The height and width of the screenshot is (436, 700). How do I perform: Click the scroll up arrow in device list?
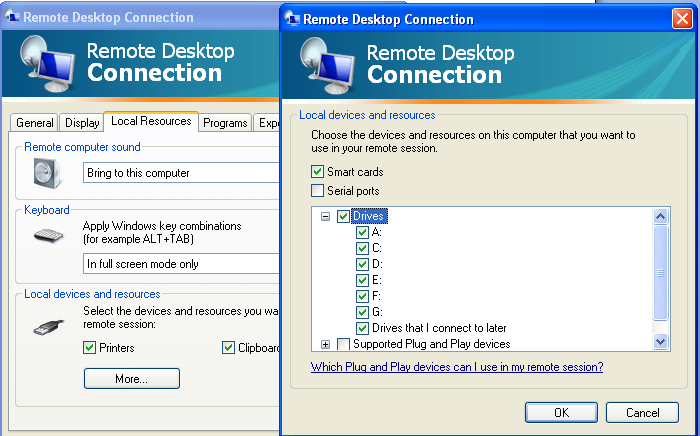660,216
